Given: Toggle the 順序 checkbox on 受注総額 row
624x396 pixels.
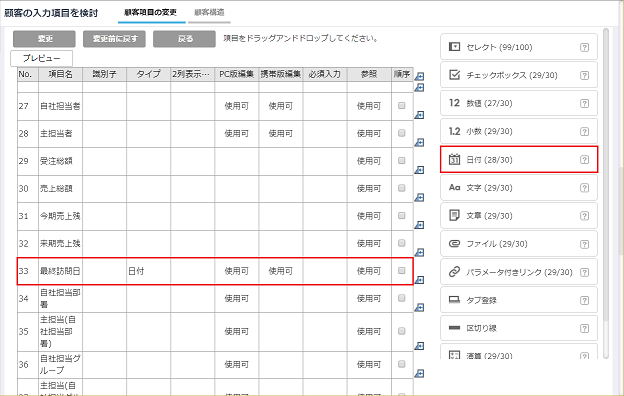Looking at the screenshot, I should click(x=402, y=160).
